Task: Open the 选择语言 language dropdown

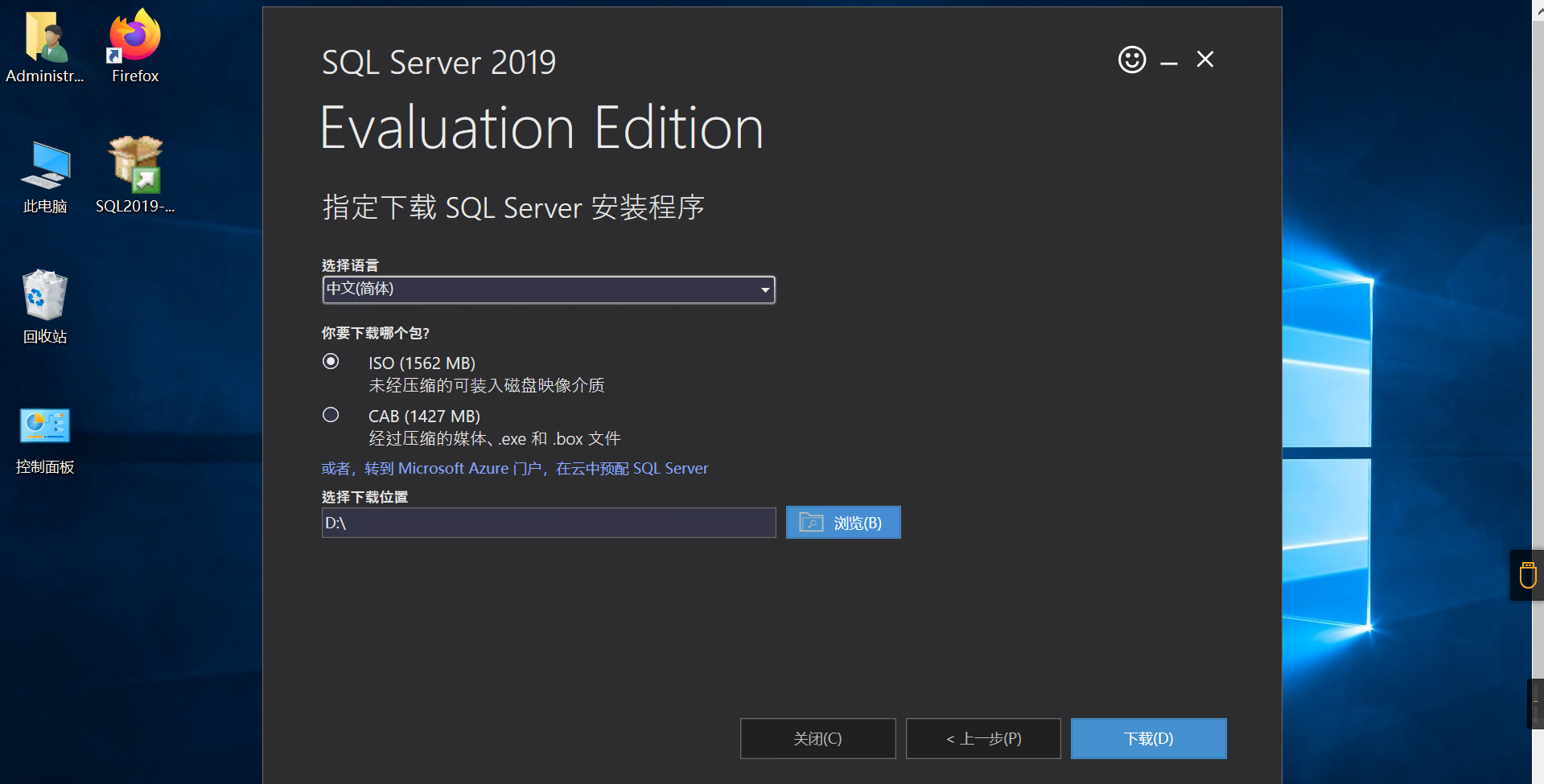Action: [x=549, y=289]
